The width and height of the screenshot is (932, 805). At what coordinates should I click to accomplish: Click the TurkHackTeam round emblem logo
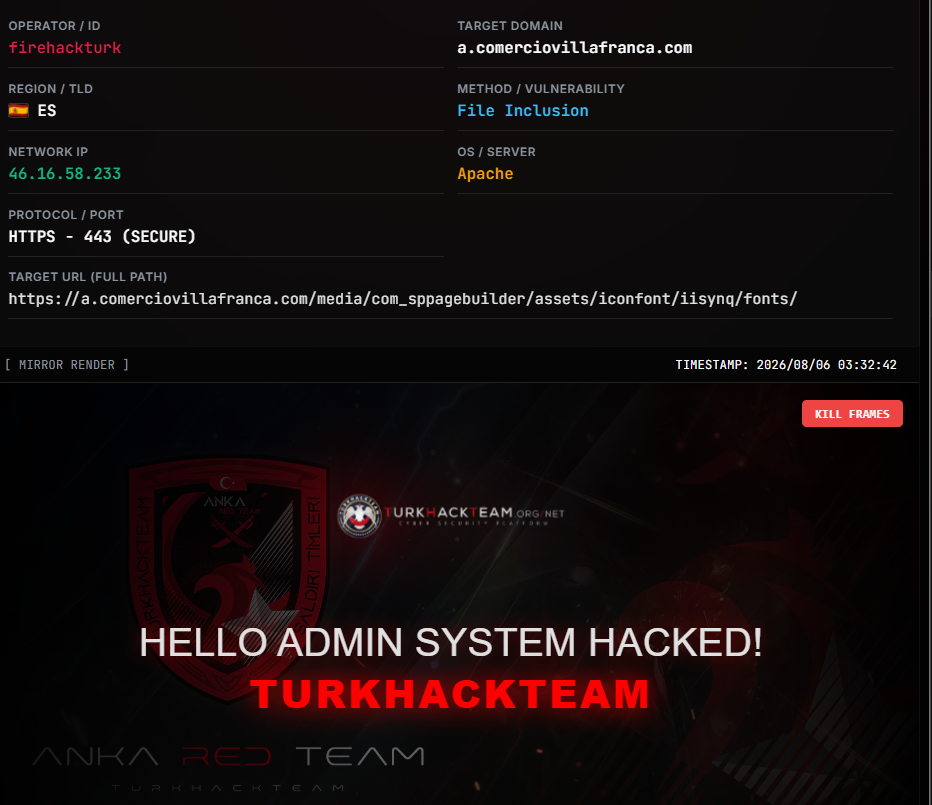pos(360,515)
